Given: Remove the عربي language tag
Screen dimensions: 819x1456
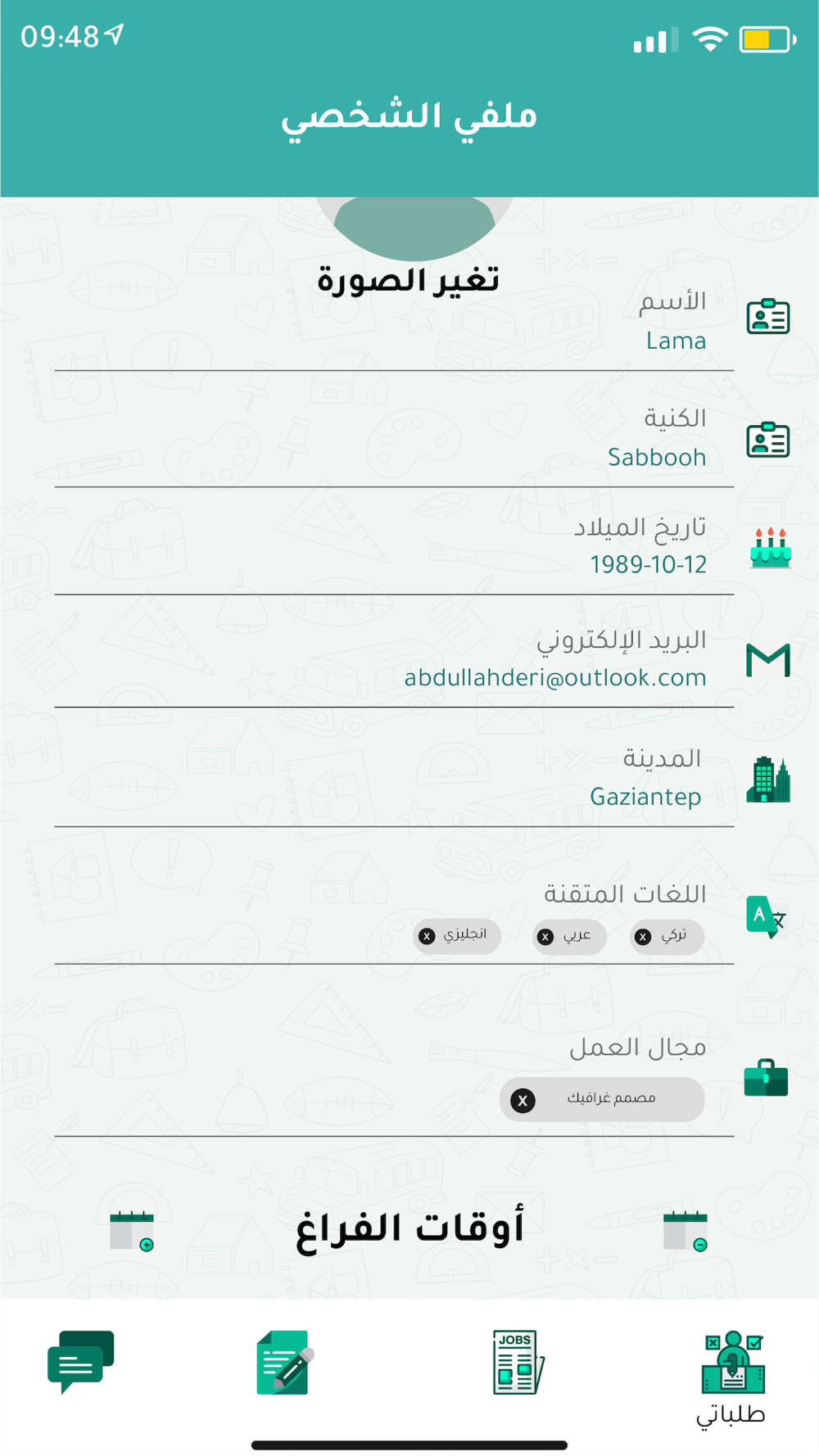Looking at the screenshot, I should coord(545,937).
